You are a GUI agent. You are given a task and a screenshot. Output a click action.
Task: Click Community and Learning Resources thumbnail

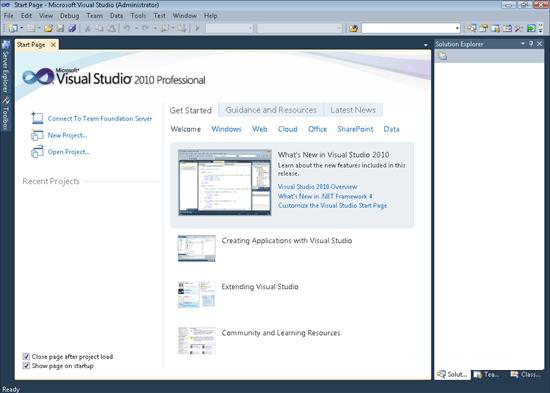click(x=196, y=341)
